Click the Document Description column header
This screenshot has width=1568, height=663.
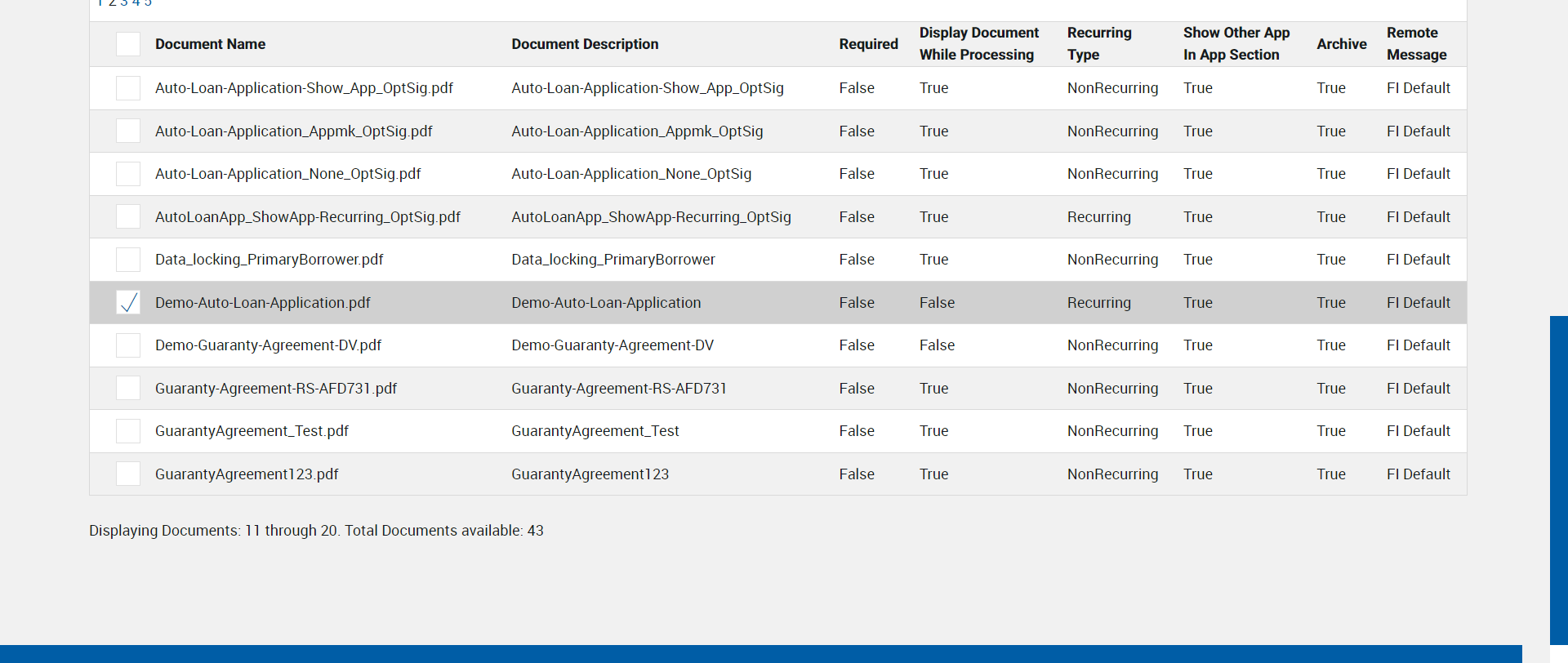click(x=585, y=44)
